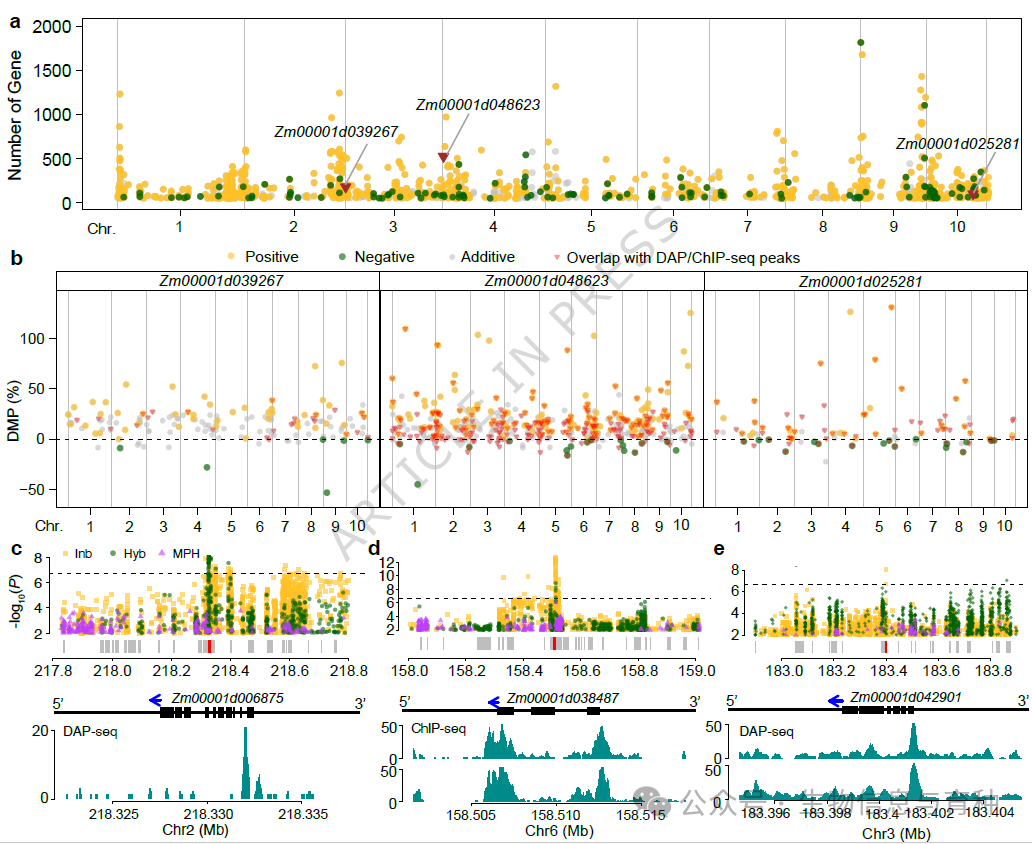This screenshot has height=844, width=1032.
Task: Click the Zm00001d039267 annotation label in panel a
Action: tap(336, 132)
